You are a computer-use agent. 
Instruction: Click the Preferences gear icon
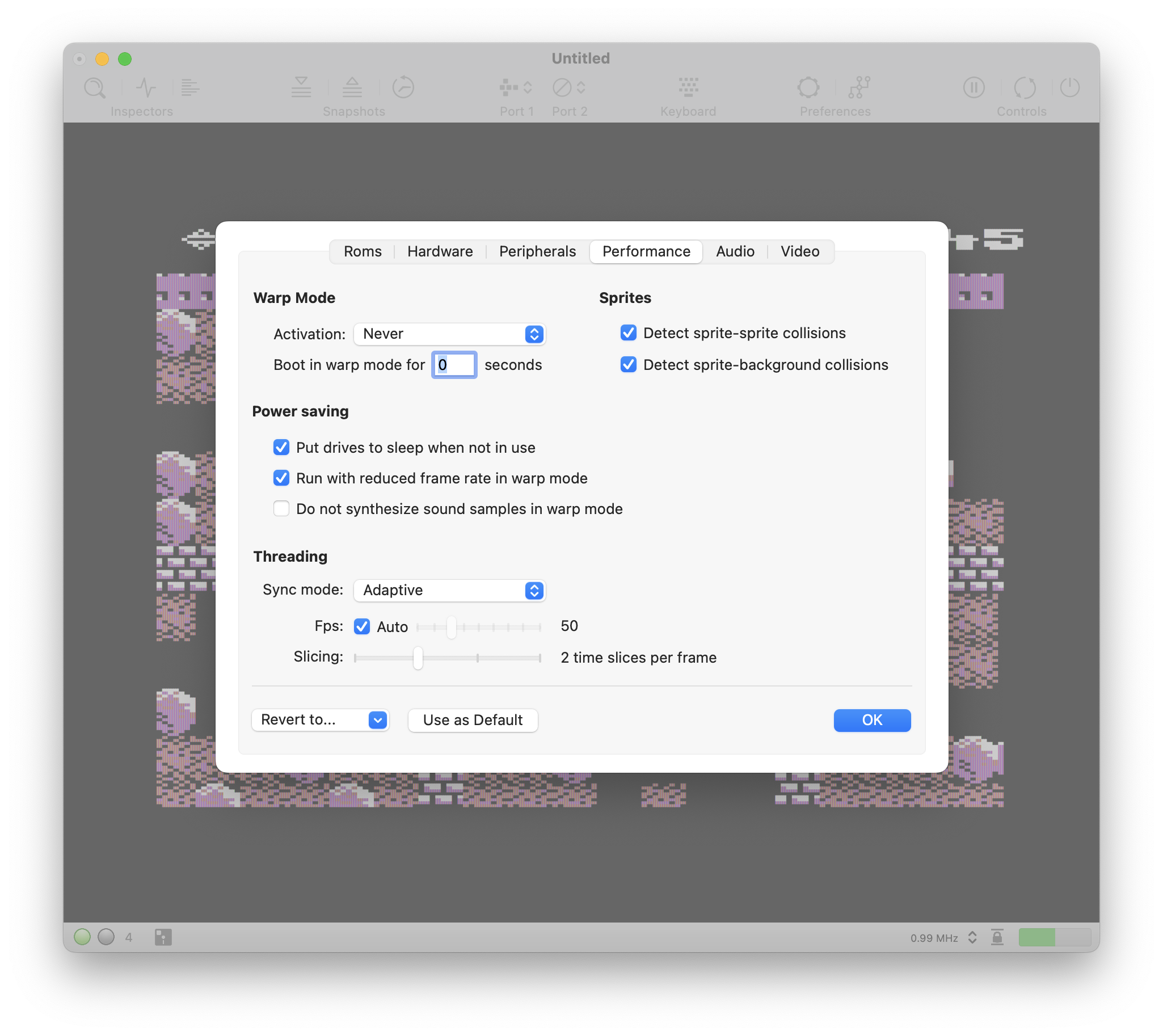tap(808, 88)
